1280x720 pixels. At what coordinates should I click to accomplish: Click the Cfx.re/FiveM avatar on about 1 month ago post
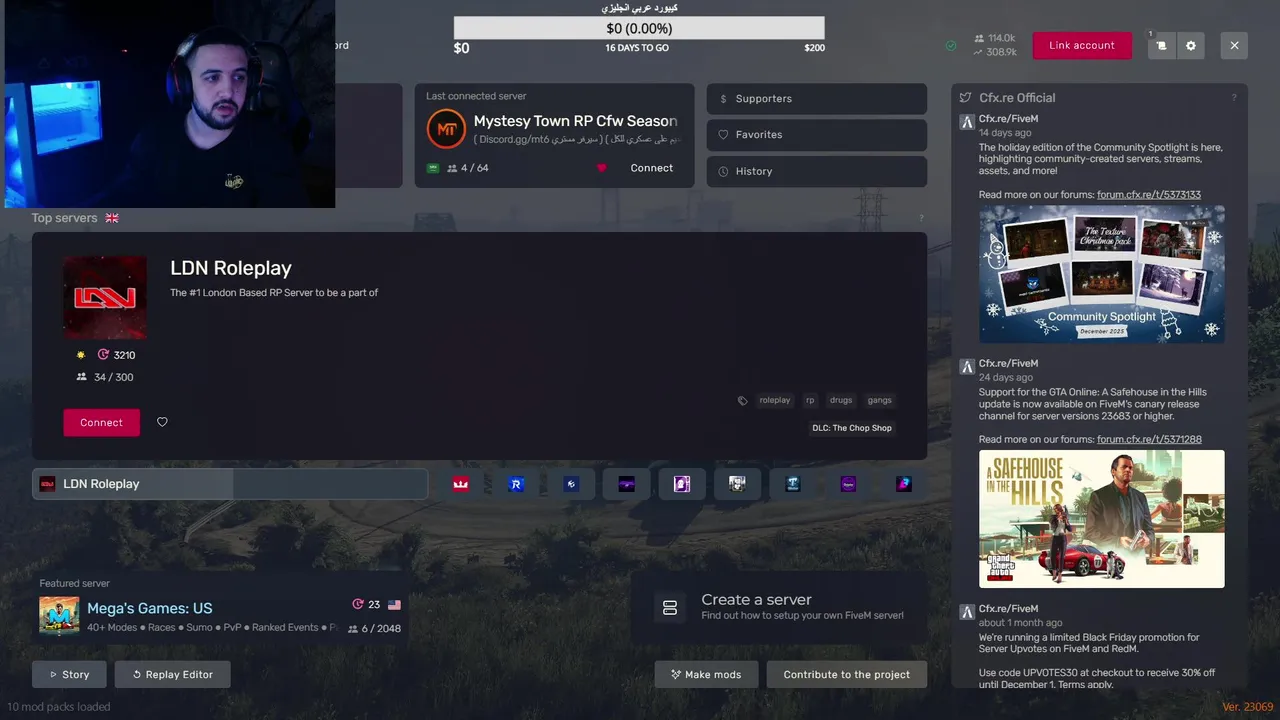click(x=967, y=612)
